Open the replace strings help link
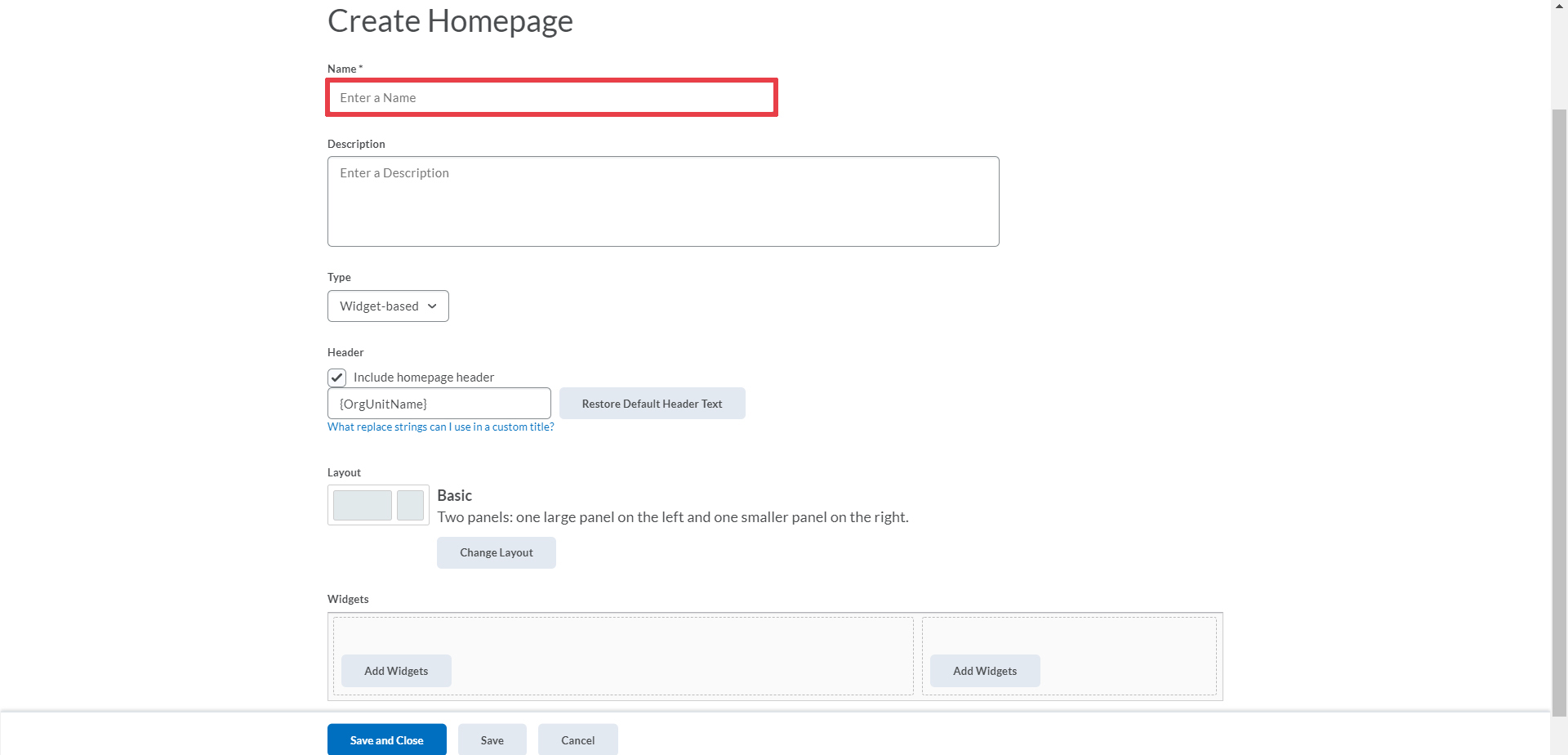 [x=440, y=427]
